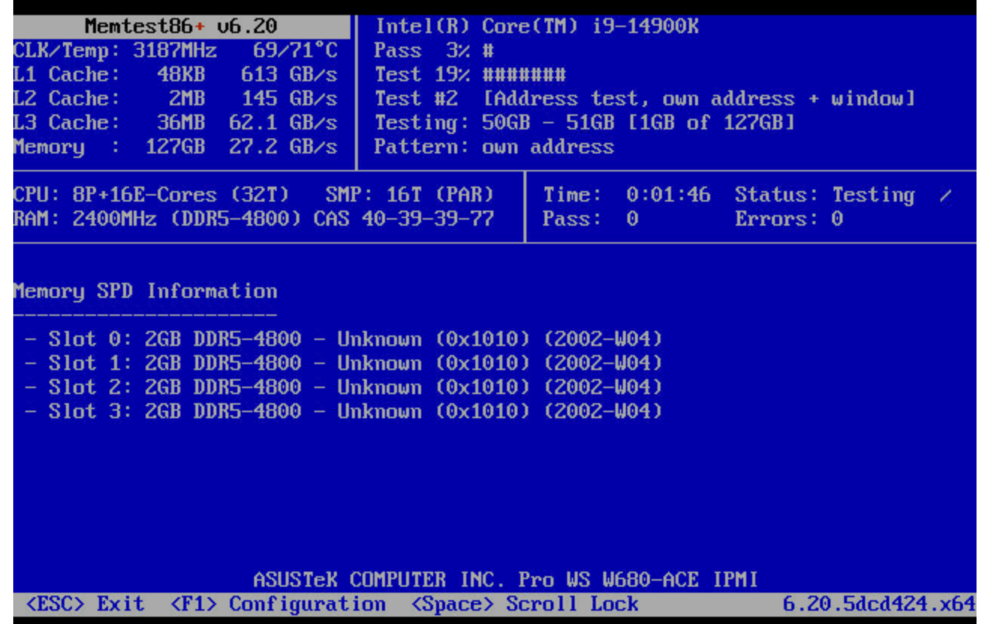1000x624 pixels.
Task: Select the Slot 0 SPD row
Action: coord(344,339)
